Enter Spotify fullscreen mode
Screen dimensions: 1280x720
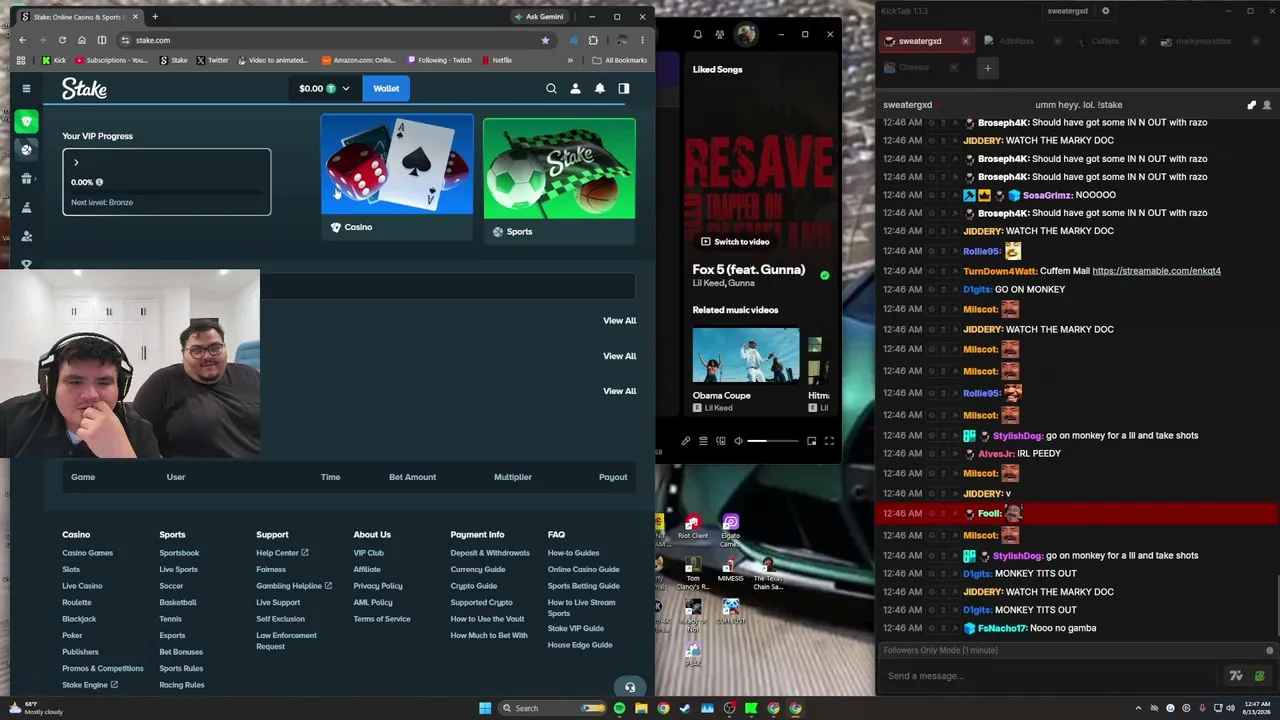(829, 441)
